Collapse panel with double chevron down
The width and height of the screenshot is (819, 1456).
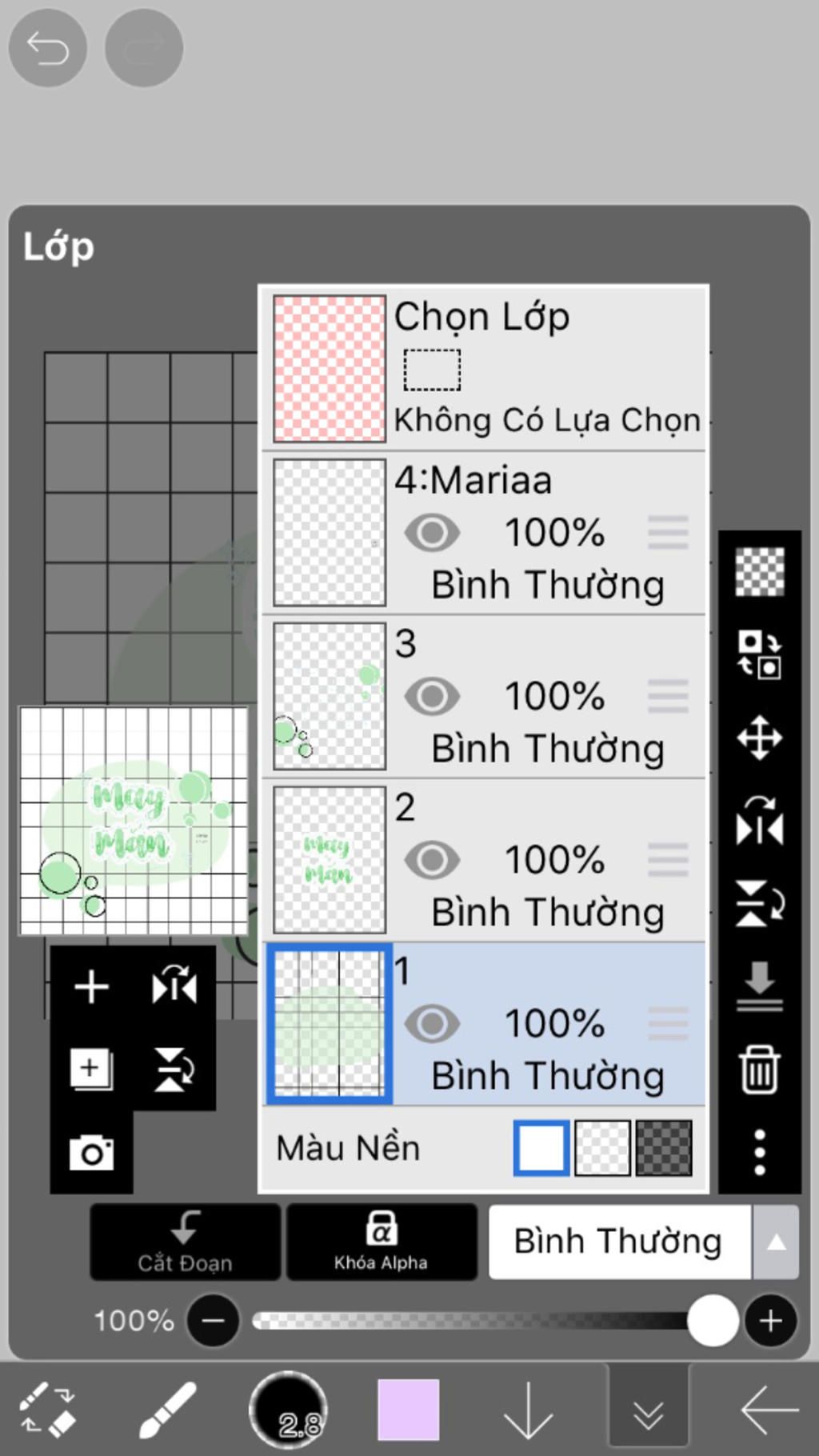click(648, 1412)
